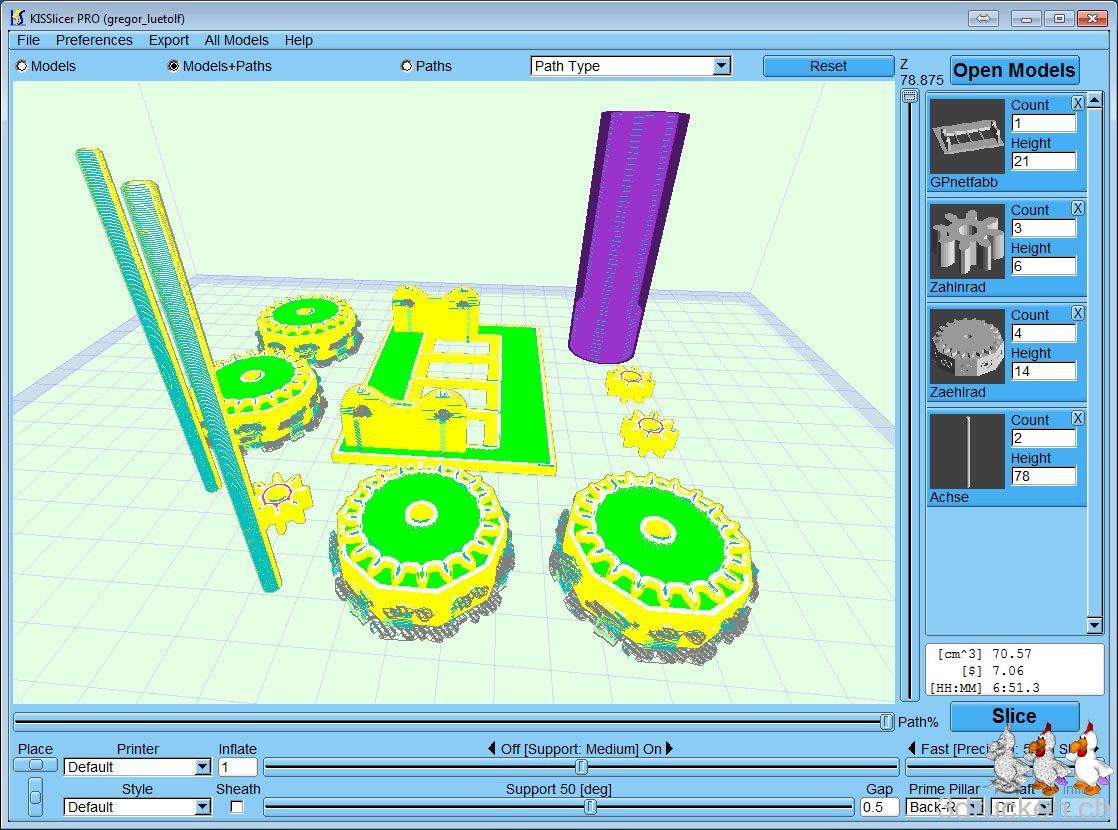The image size is (1118, 830).
Task: Click the Support Medium slider handle
Action: [x=581, y=767]
